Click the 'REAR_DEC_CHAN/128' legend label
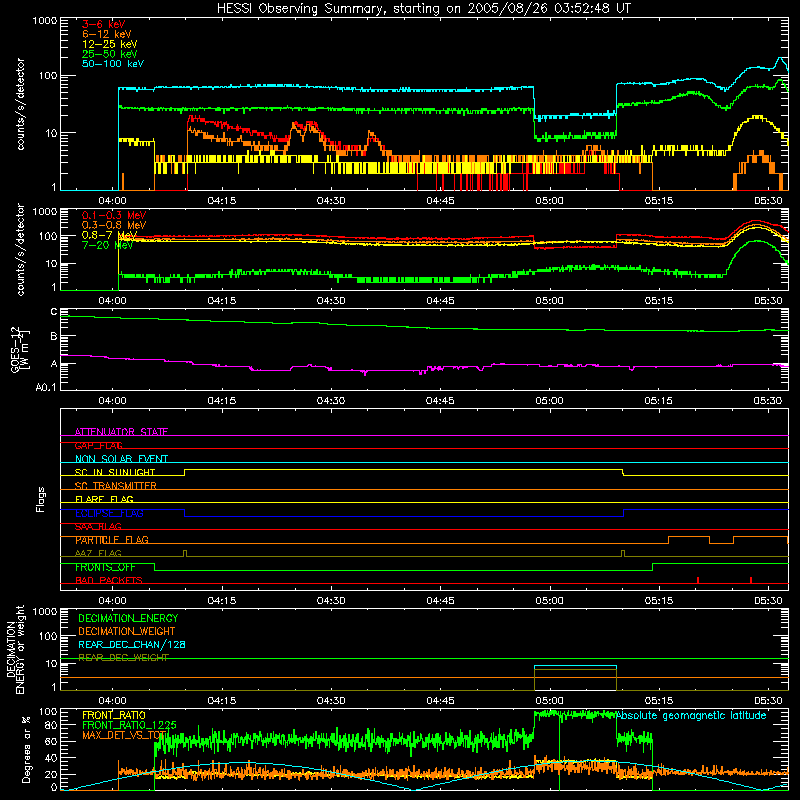The height and width of the screenshot is (800, 800). (132, 645)
